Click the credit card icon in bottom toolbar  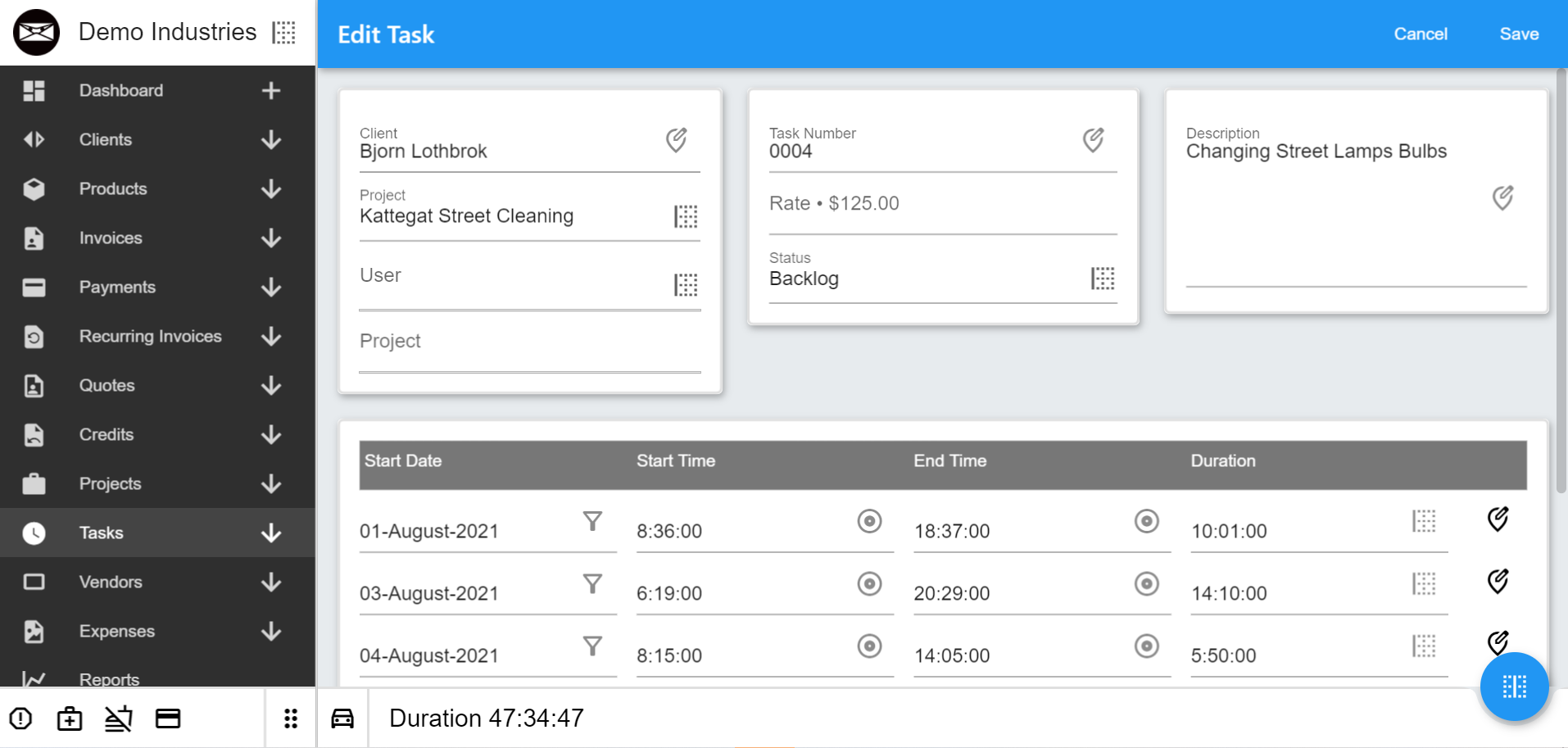point(168,718)
